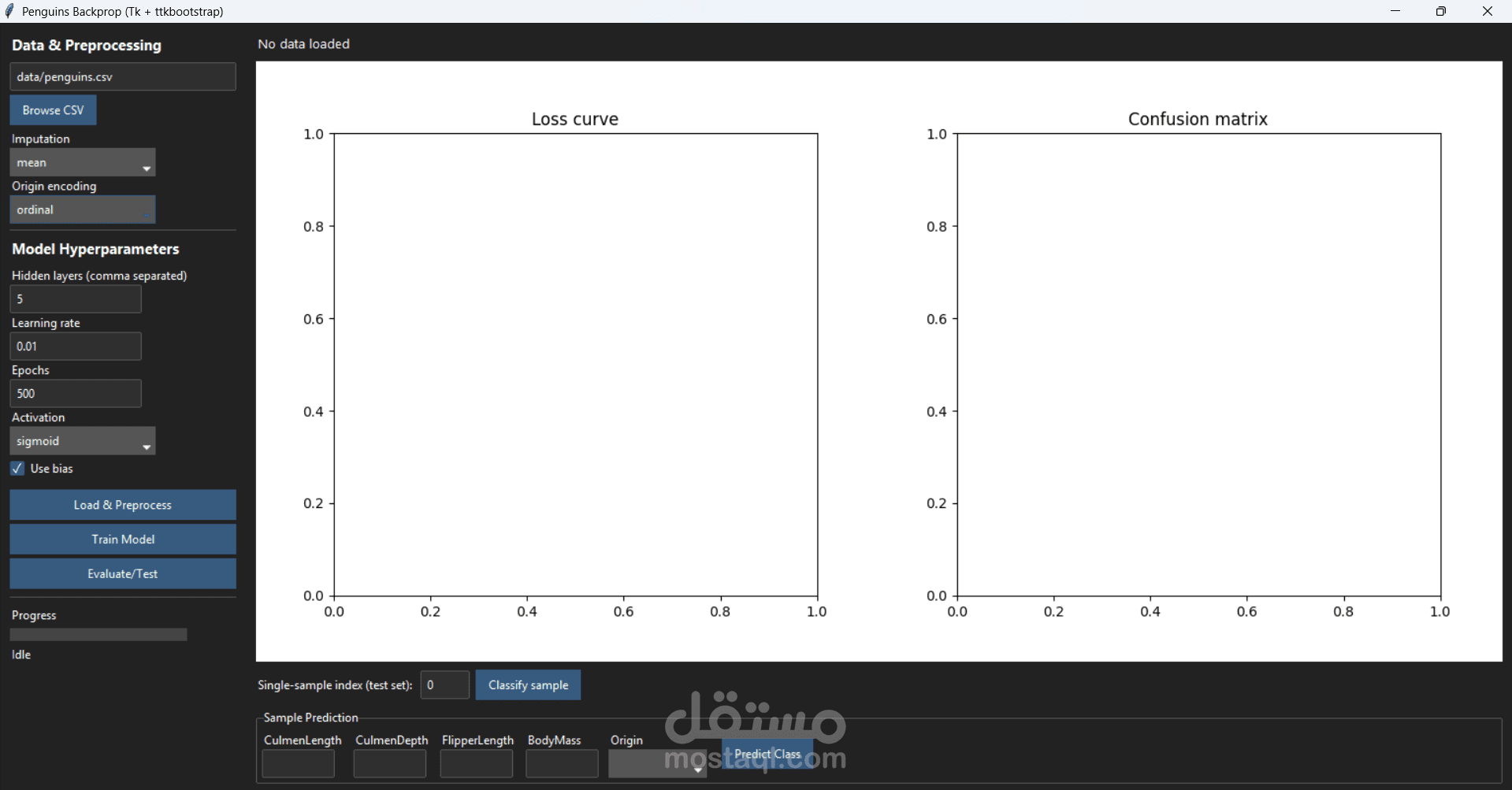Restore down the Penguins Backprop window

click(x=1441, y=11)
